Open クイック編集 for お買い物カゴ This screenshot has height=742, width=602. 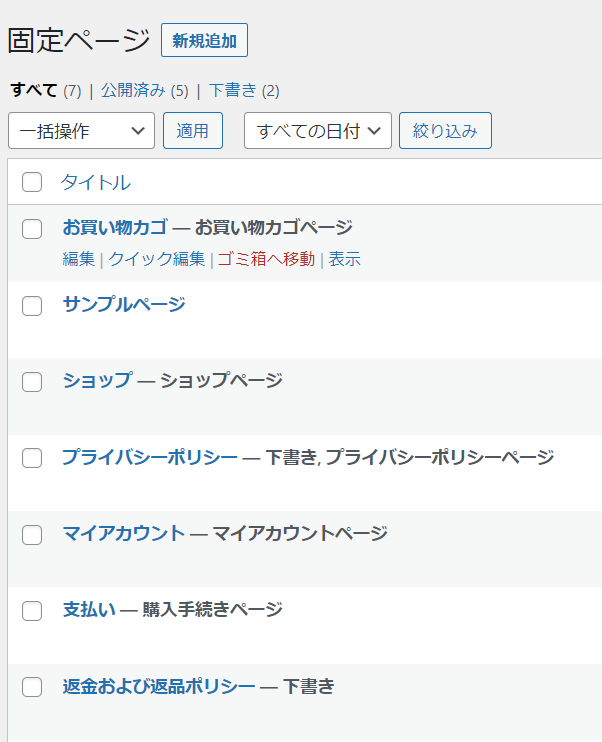[x=156, y=259]
